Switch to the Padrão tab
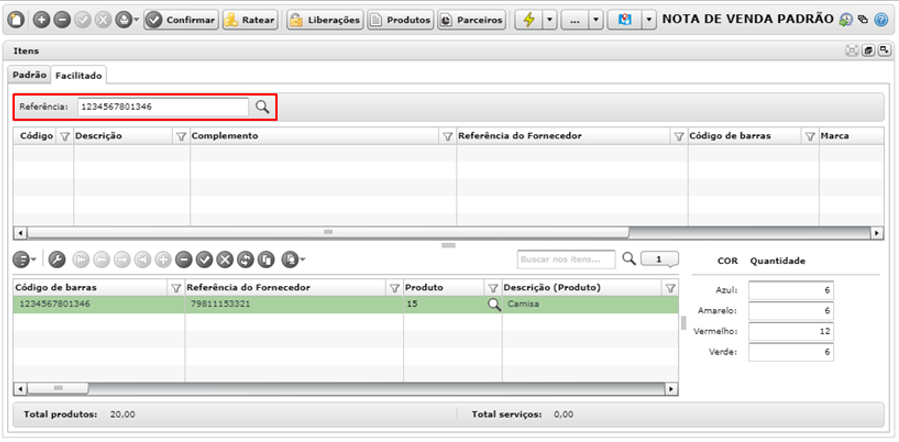899x442 pixels. pyautogui.click(x=30, y=75)
